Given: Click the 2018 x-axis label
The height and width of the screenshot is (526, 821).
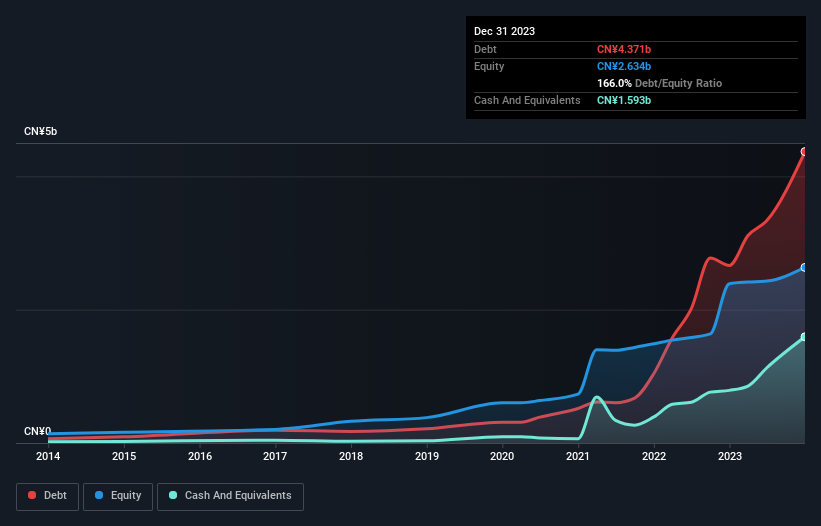Looking at the screenshot, I should click(351, 456).
